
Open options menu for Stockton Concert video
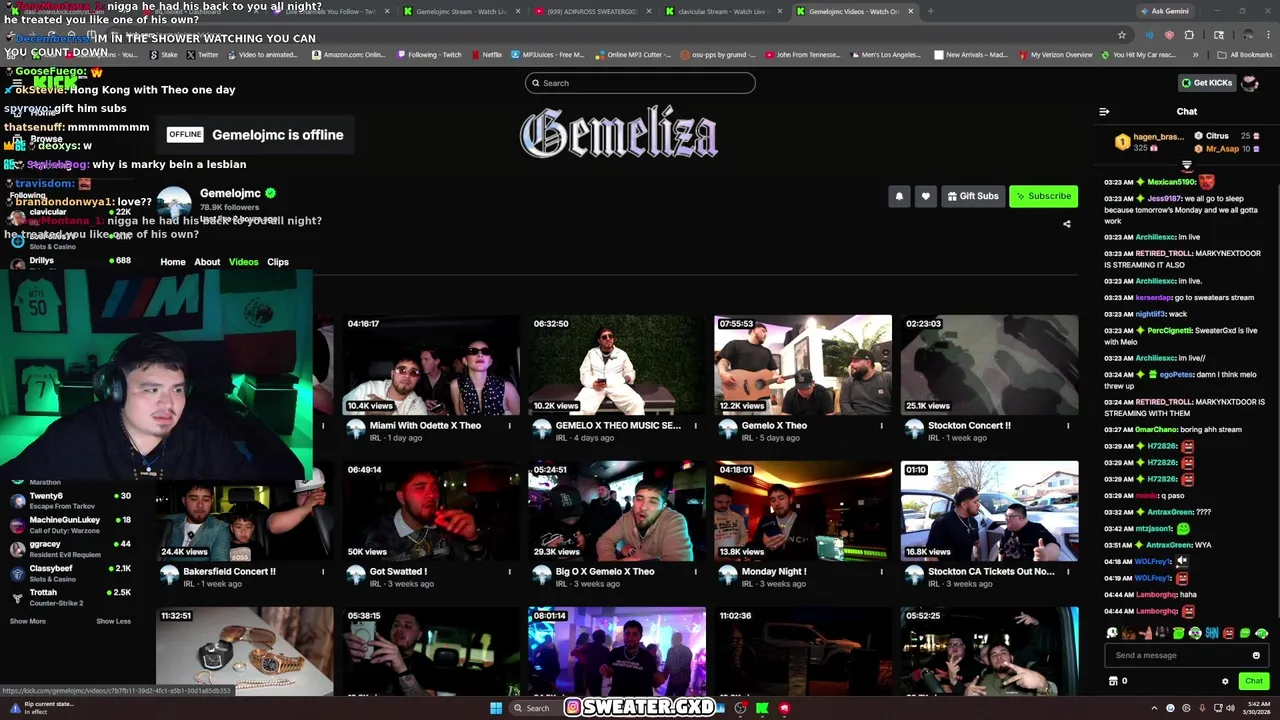(x=1067, y=426)
